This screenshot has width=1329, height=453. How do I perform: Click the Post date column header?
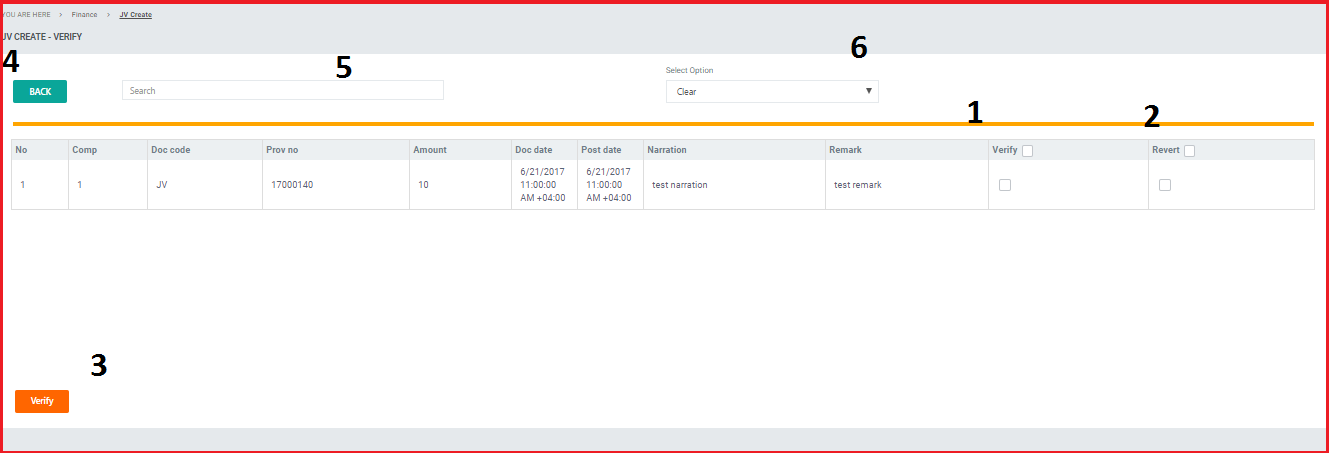601,150
